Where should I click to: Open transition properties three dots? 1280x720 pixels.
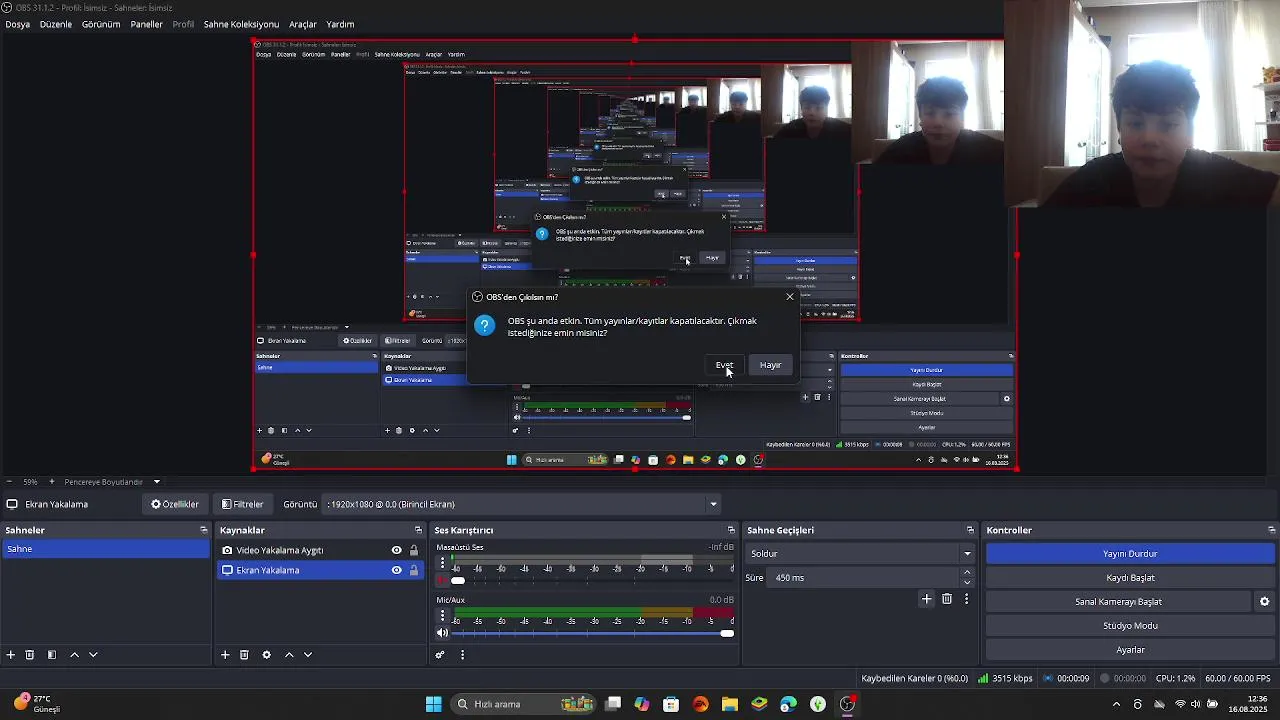click(966, 599)
